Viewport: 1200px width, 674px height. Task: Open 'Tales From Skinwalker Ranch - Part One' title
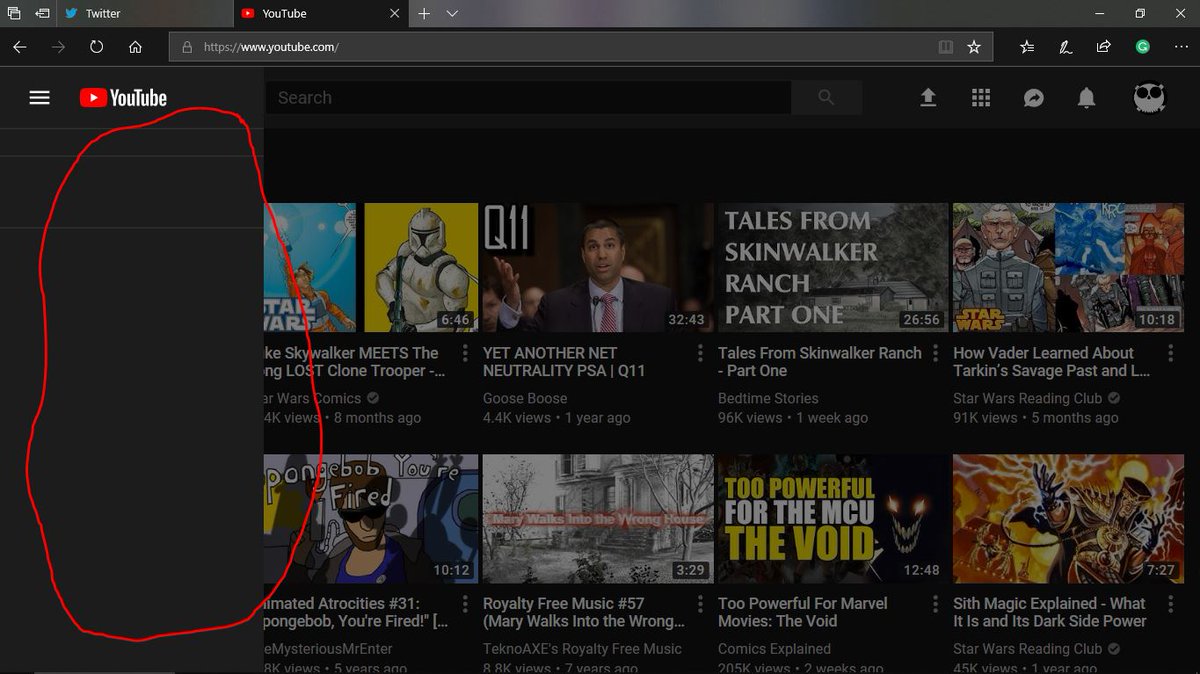[x=820, y=362]
